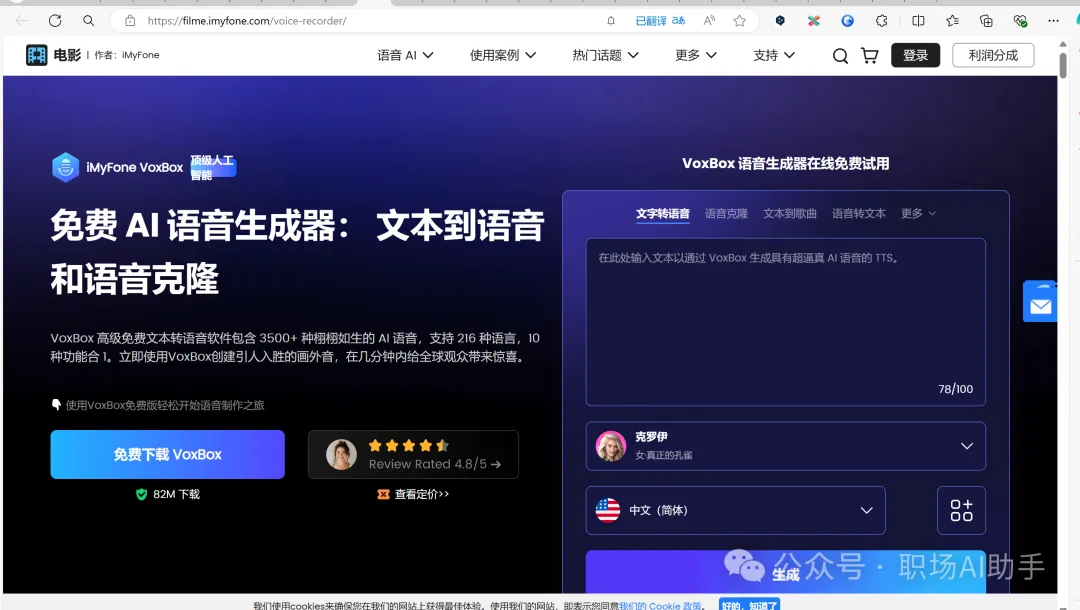Click the 添加语音头像 icon beside language selector

(961, 510)
